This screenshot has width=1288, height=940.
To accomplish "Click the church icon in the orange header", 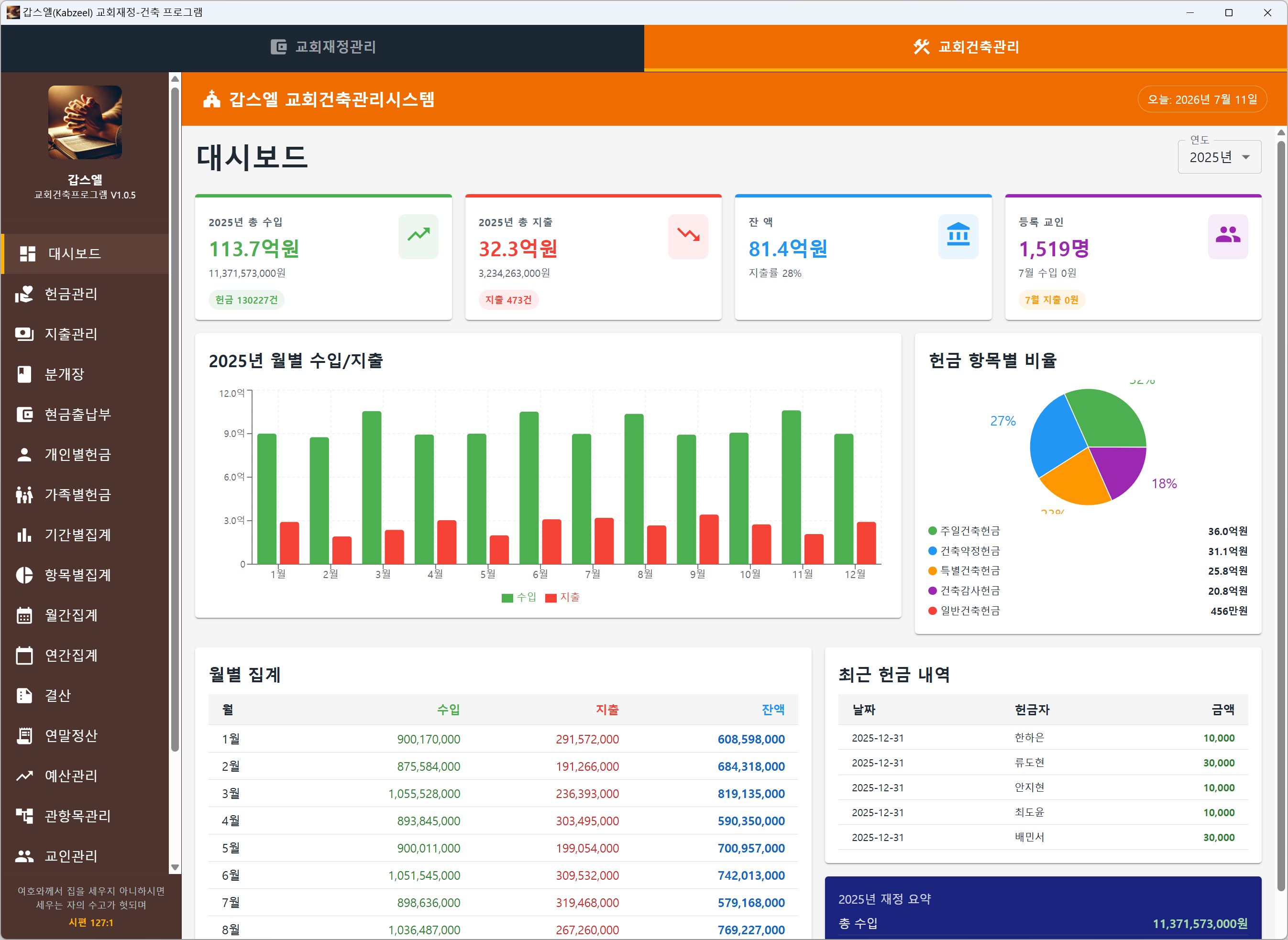I will click(x=212, y=99).
